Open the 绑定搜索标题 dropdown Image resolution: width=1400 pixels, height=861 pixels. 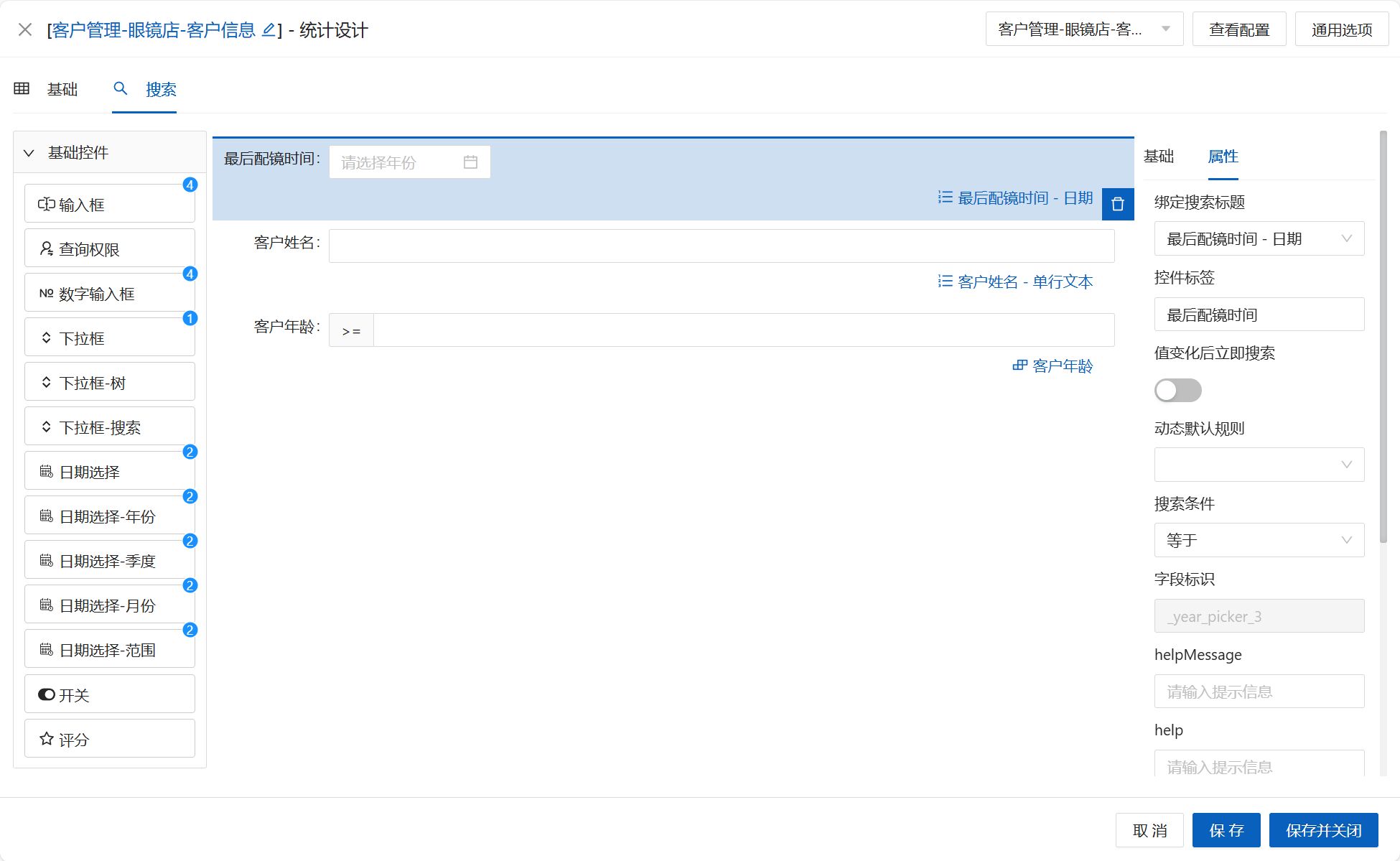point(1259,238)
